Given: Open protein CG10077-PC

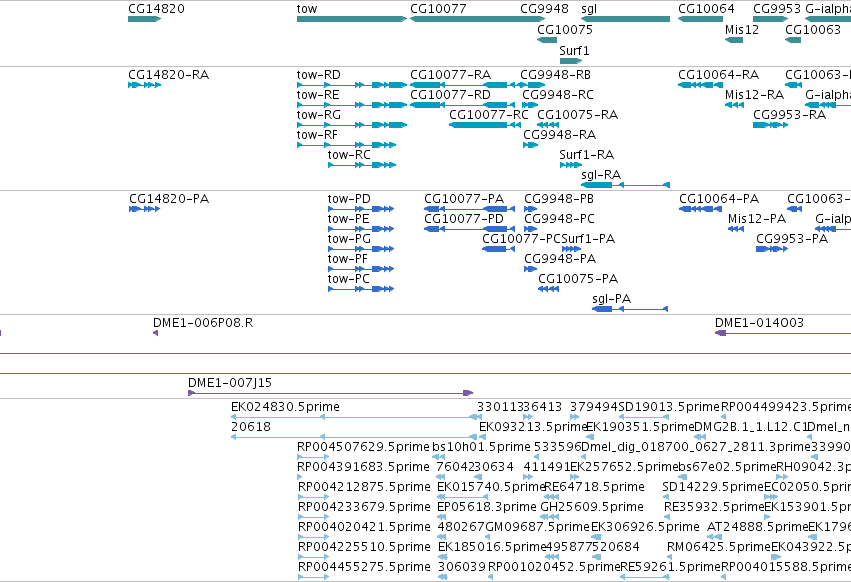Looking at the screenshot, I should pos(498,249).
